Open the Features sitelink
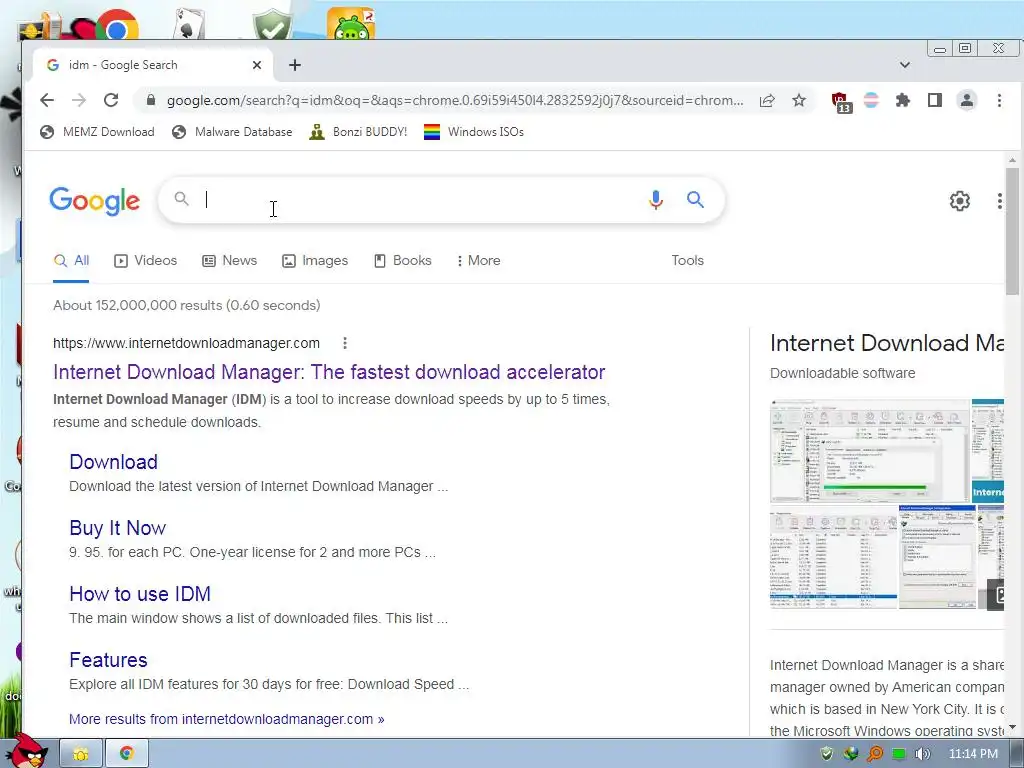The width and height of the screenshot is (1024, 768). point(108,660)
